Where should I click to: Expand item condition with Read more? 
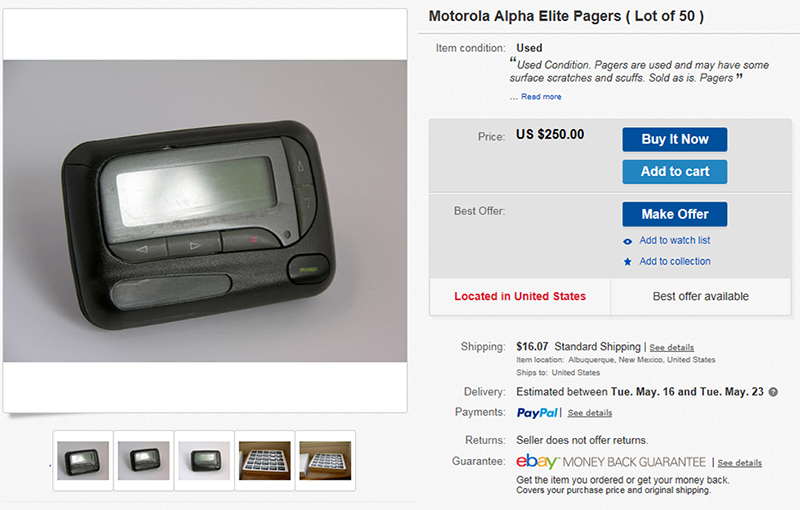(x=541, y=97)
